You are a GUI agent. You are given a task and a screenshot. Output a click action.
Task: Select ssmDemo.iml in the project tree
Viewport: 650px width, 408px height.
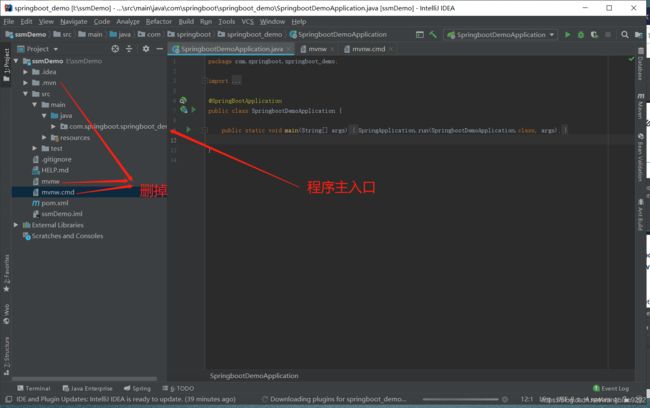coord(57,214)
